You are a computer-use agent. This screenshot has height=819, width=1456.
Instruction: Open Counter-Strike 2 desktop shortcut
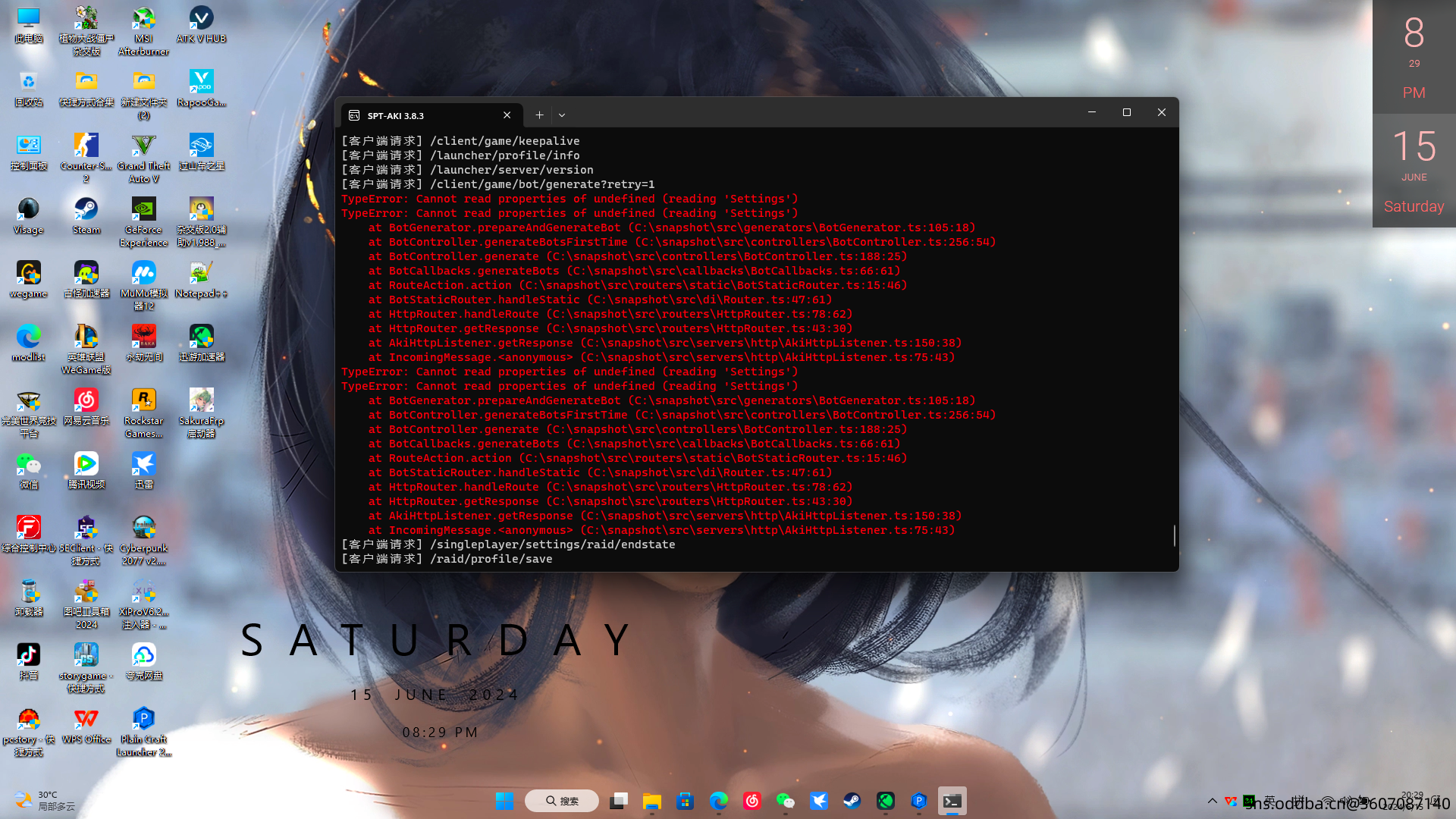86,146
